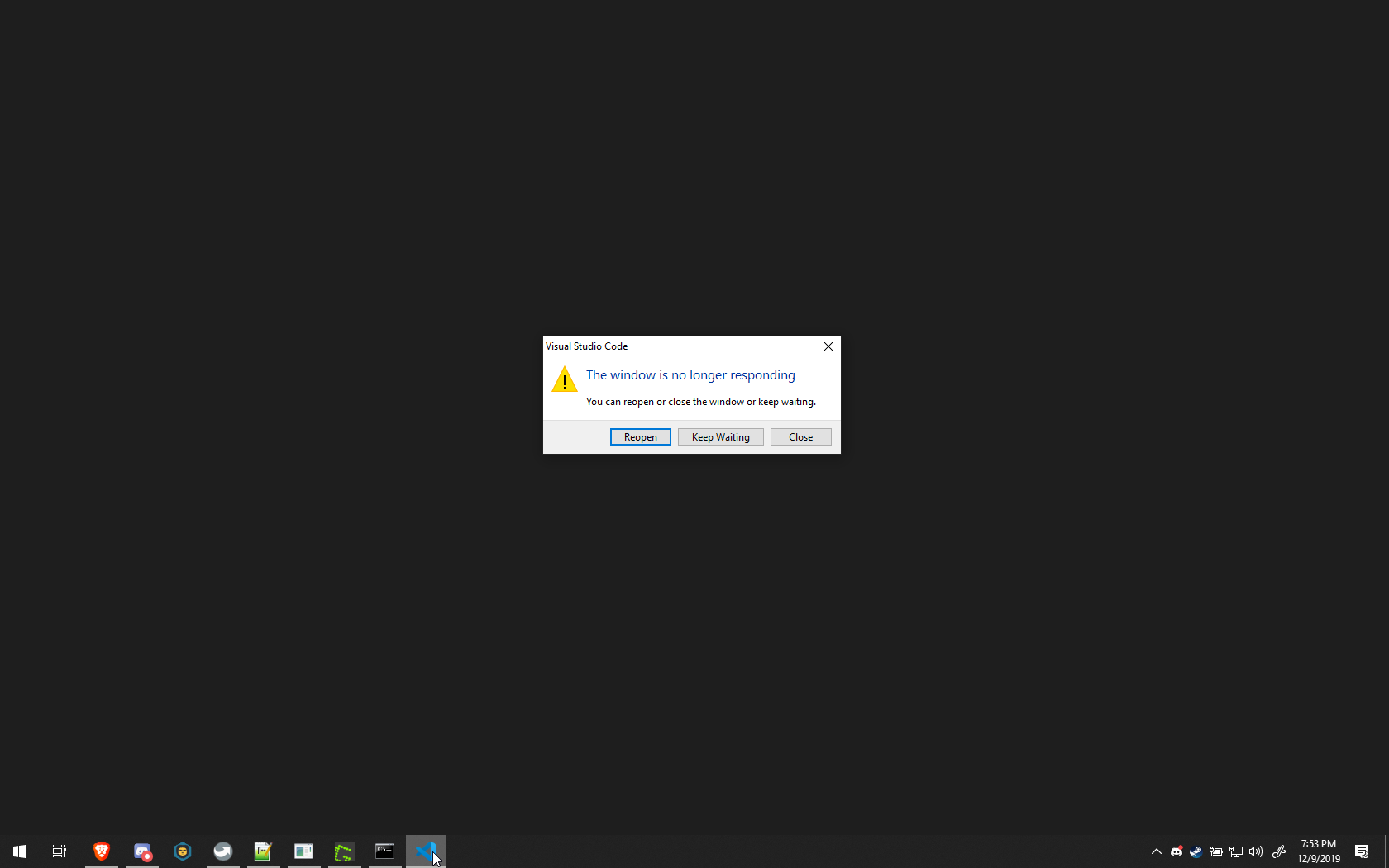Check battery status in the system tray

tap(1215, 851)
